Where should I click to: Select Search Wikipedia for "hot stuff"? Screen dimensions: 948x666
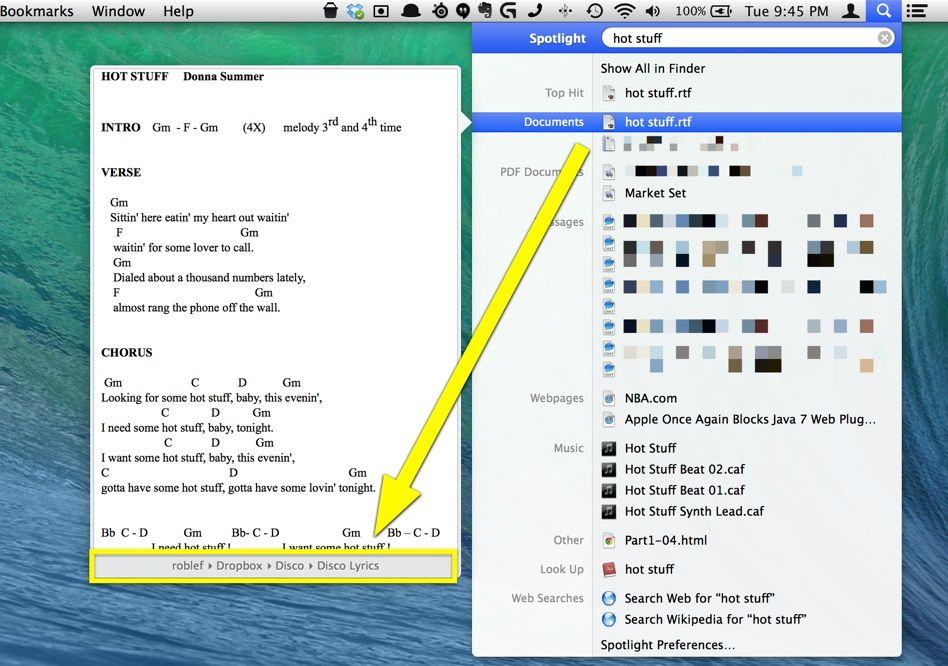click(x=701, y=619)
